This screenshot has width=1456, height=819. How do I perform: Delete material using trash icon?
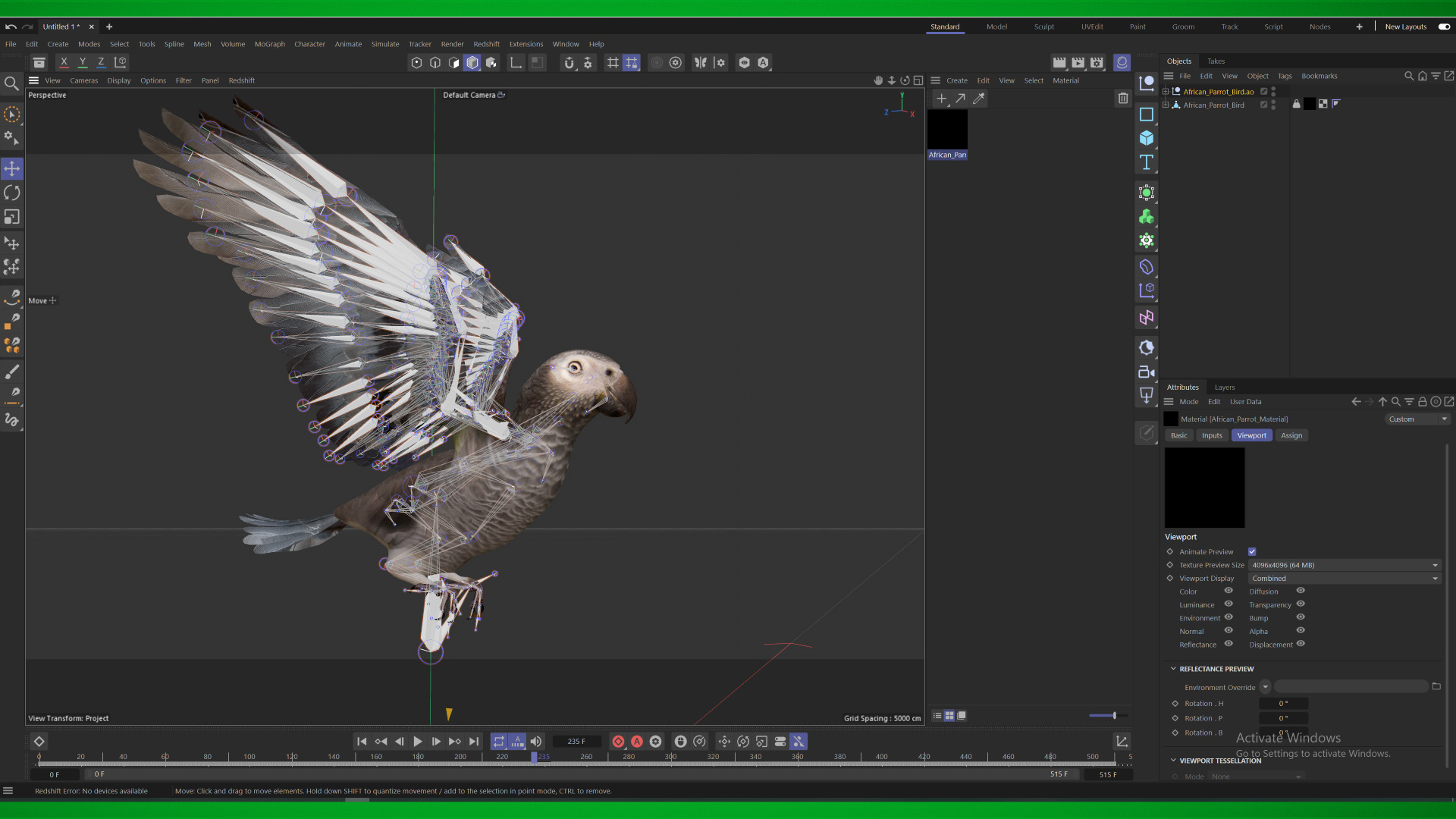(x=1122, y=98)
